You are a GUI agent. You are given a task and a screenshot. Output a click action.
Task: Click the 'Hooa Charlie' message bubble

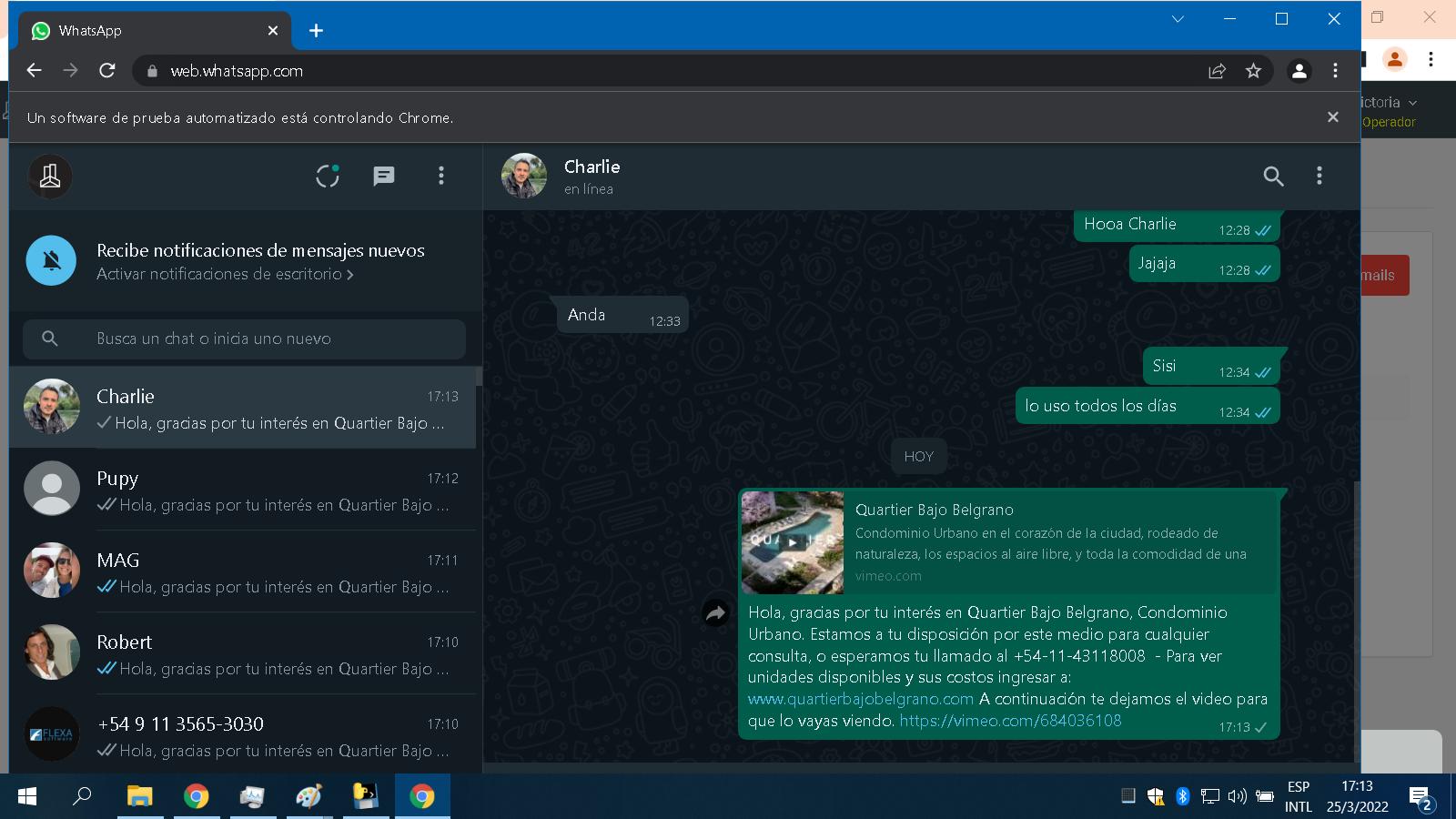click(x=1177, y=226)
